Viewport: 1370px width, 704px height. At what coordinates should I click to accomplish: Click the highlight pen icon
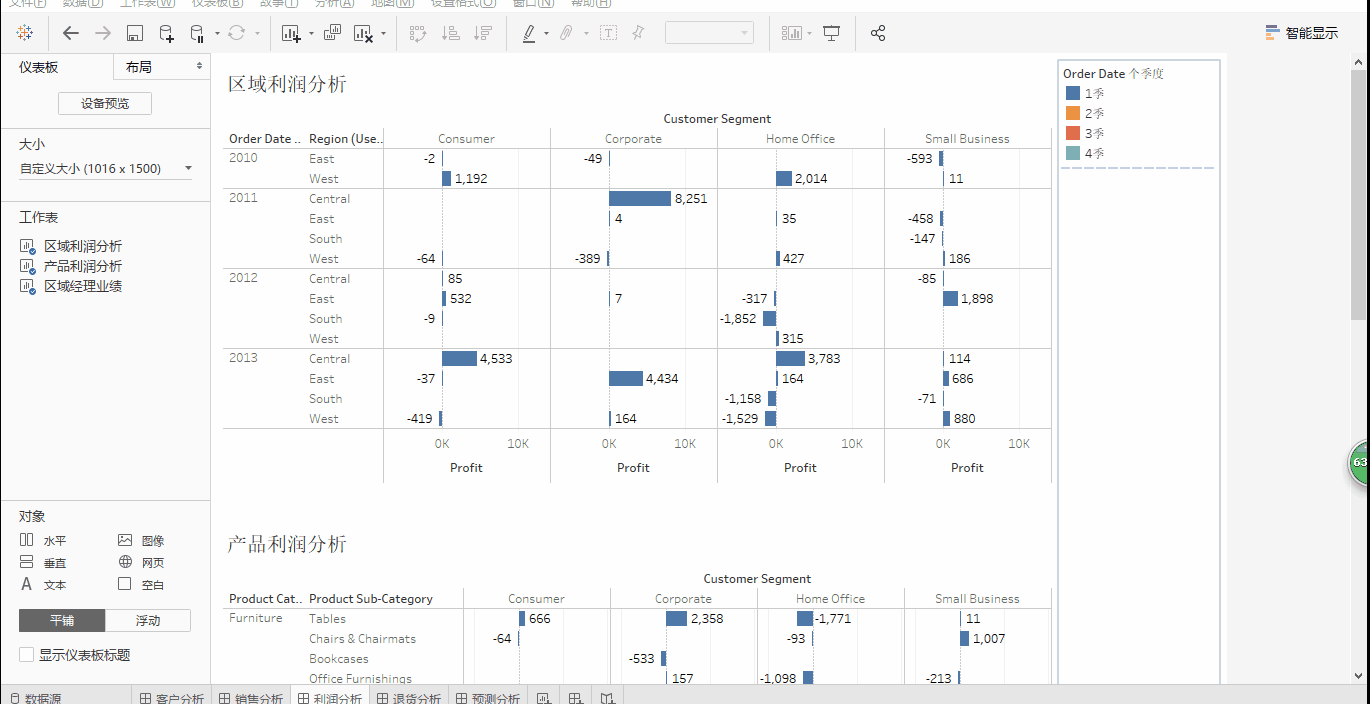click(529, 33)
